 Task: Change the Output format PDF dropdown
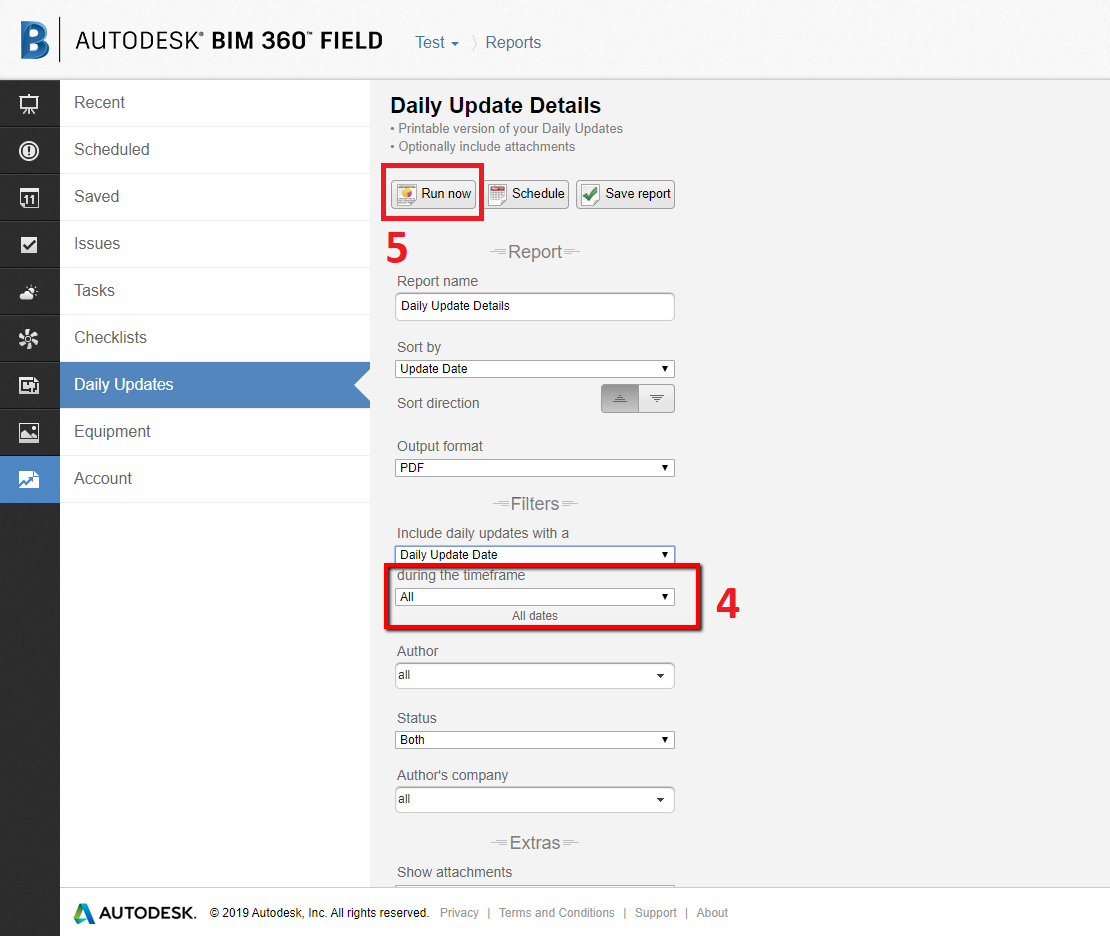tap(534, 467)
